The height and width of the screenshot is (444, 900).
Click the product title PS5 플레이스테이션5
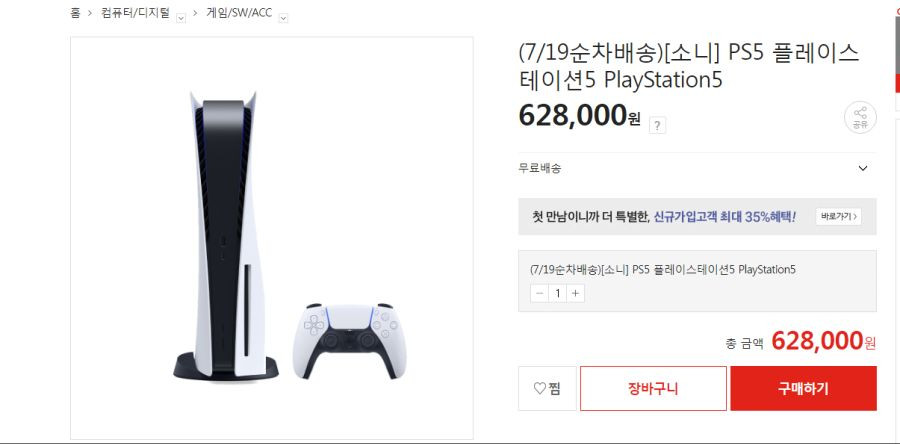click(689, 66)
